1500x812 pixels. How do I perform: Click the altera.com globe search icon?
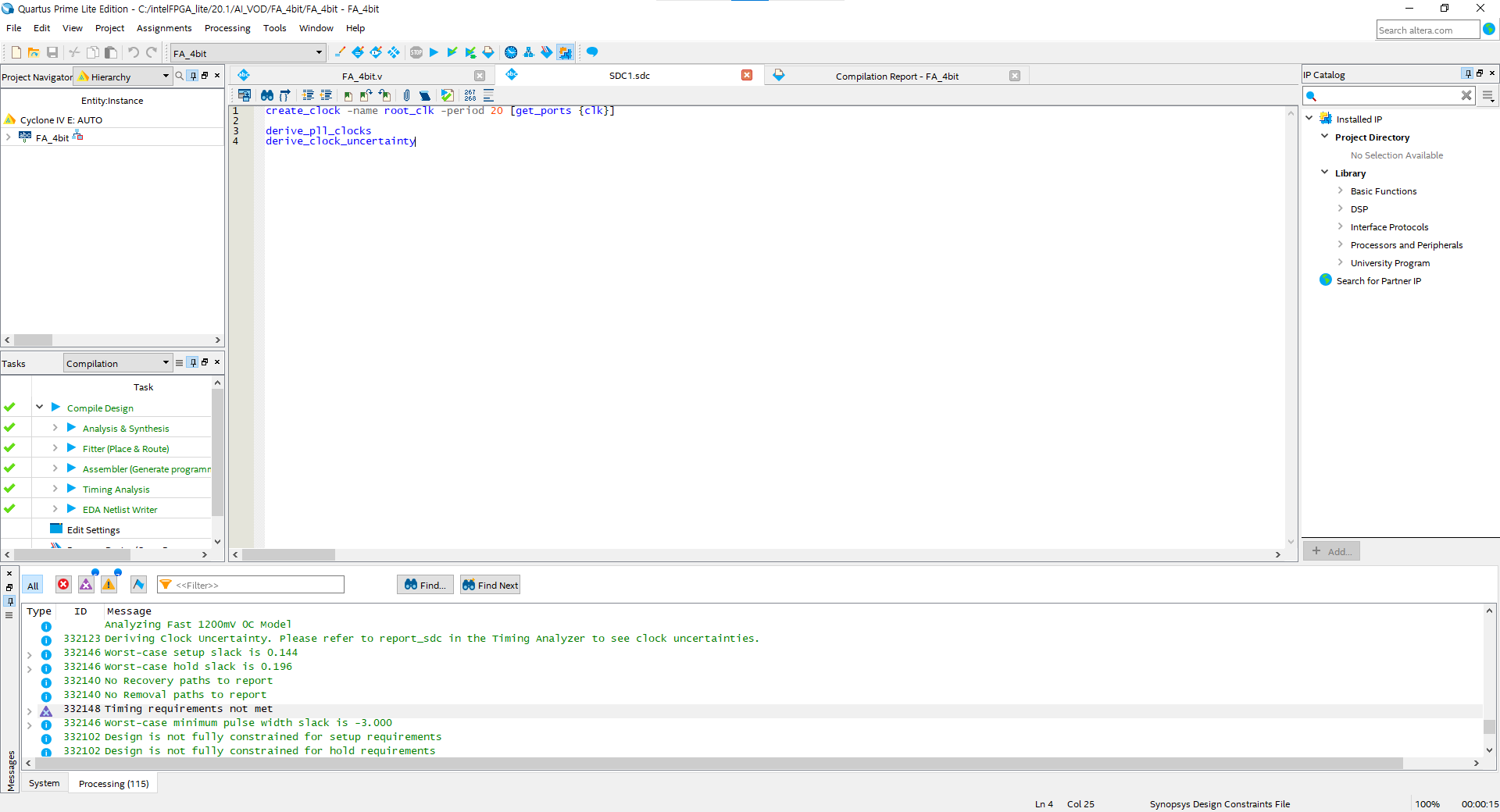[1490, 29]
